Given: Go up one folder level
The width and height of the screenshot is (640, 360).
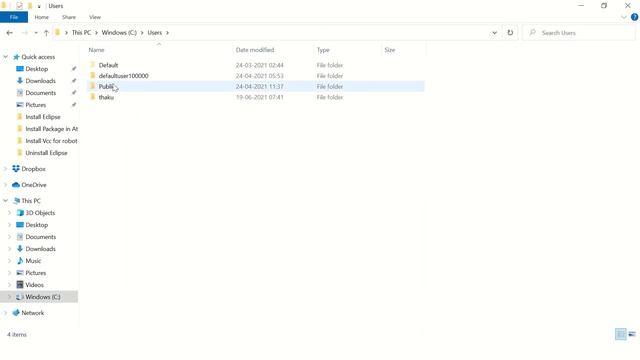Looking at the screenshot, I should 46,33.
